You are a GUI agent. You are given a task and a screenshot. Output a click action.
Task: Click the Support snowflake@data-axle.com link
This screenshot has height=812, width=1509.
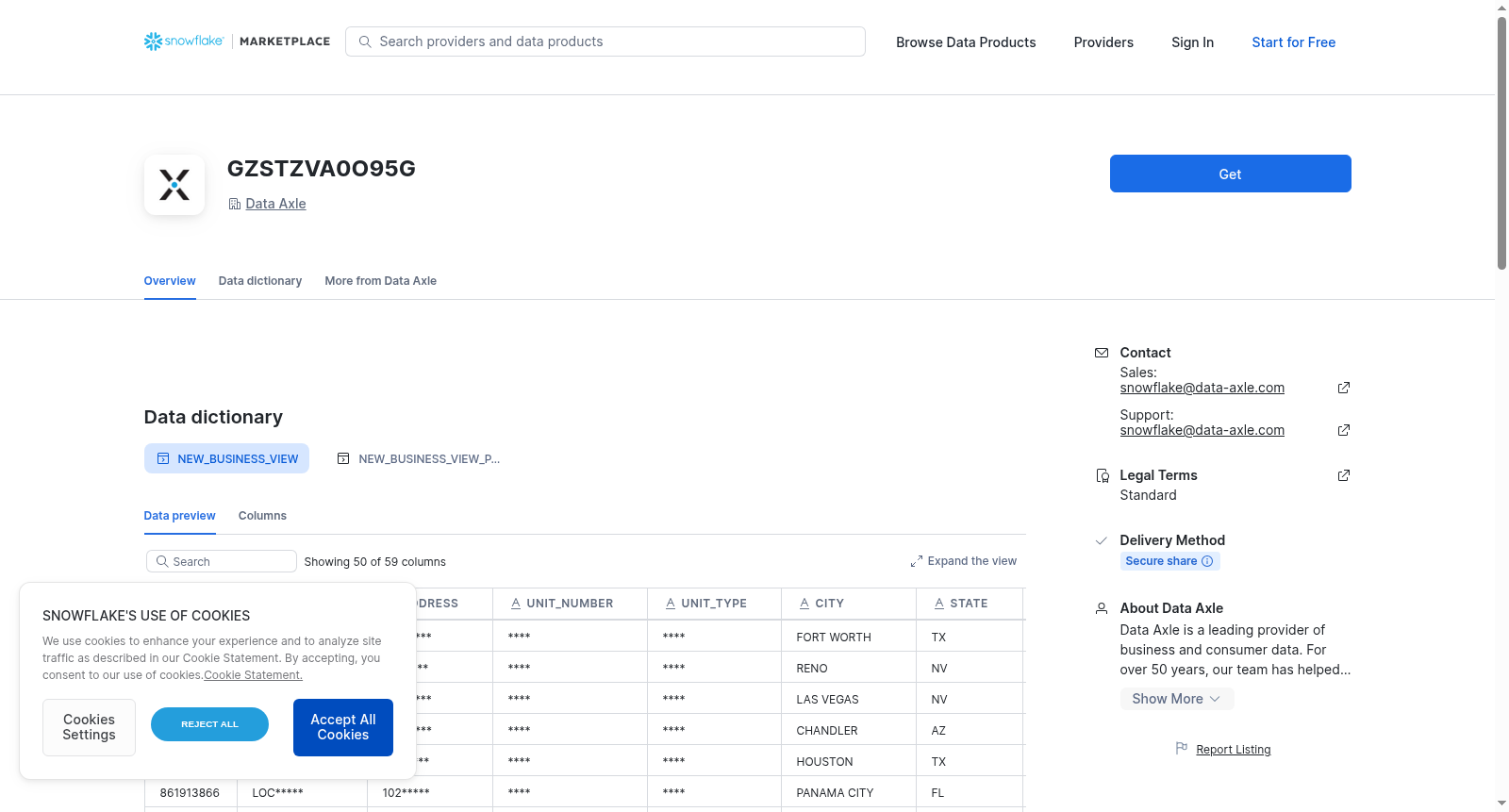pyautogui.click(x=1202, y=430)
